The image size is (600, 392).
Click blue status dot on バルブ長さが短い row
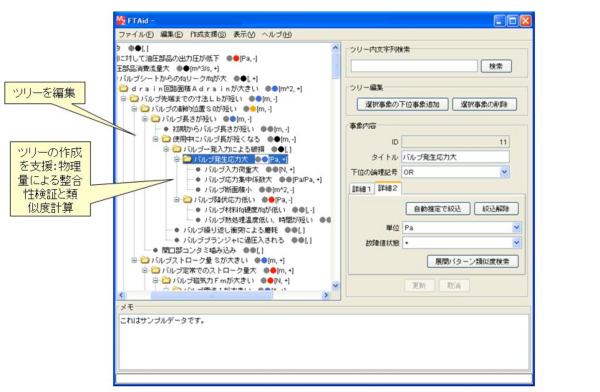(x=233, y=119)
